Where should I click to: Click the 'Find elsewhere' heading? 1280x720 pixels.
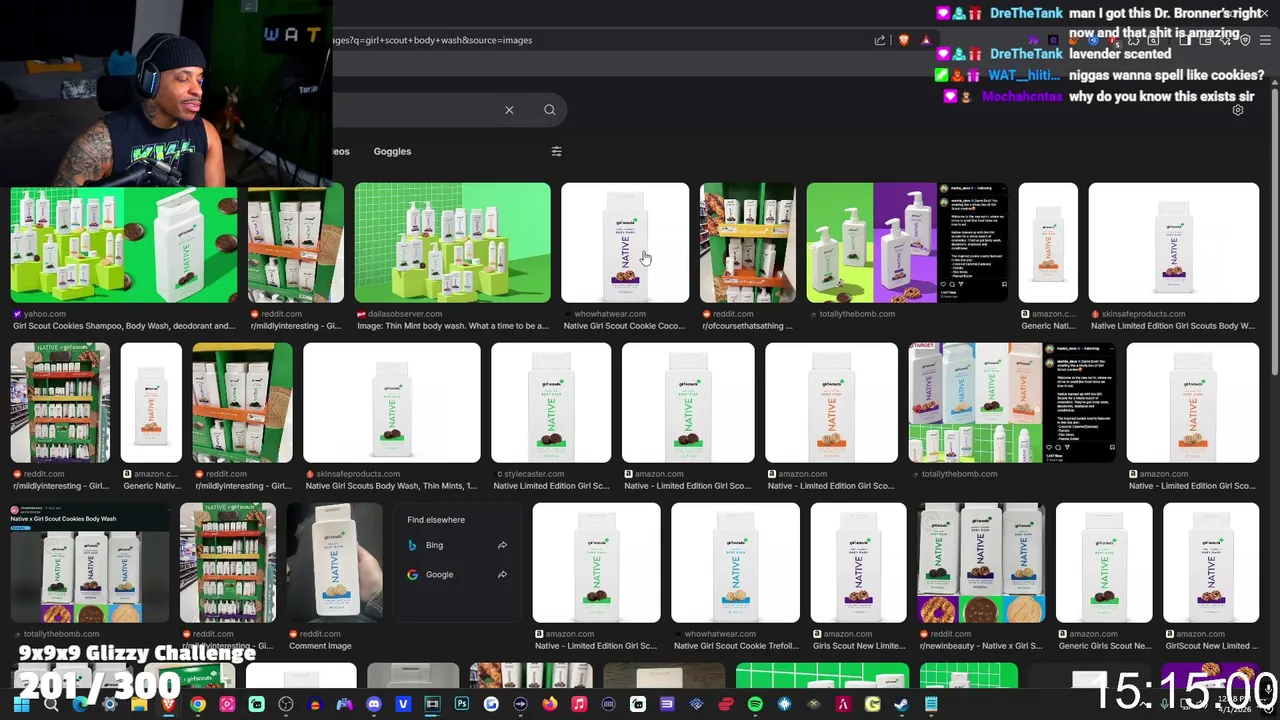point(436,520)
